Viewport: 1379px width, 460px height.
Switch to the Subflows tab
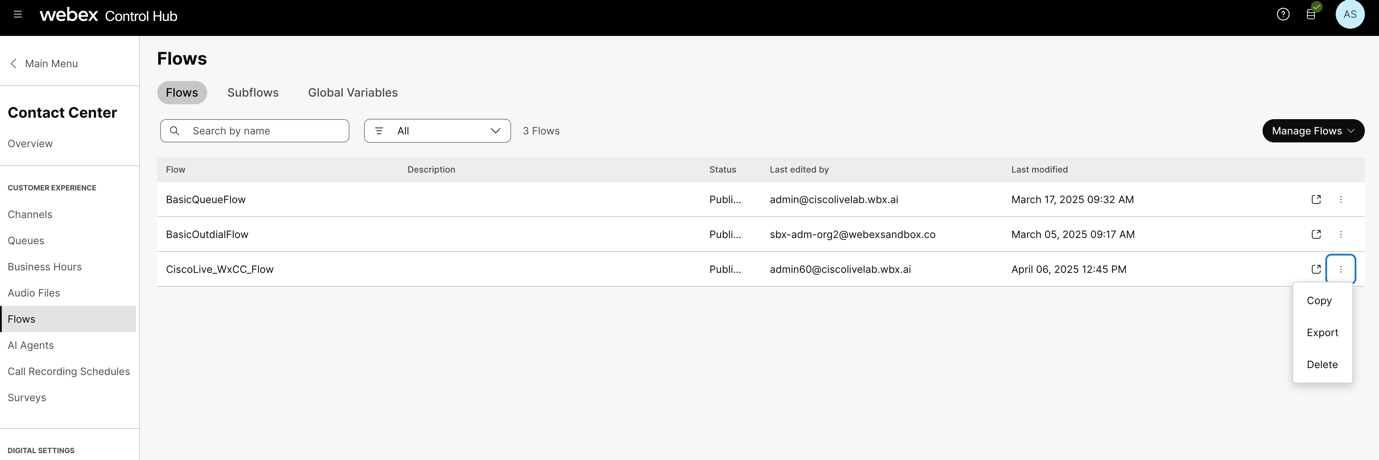click(x=253, y=93)
